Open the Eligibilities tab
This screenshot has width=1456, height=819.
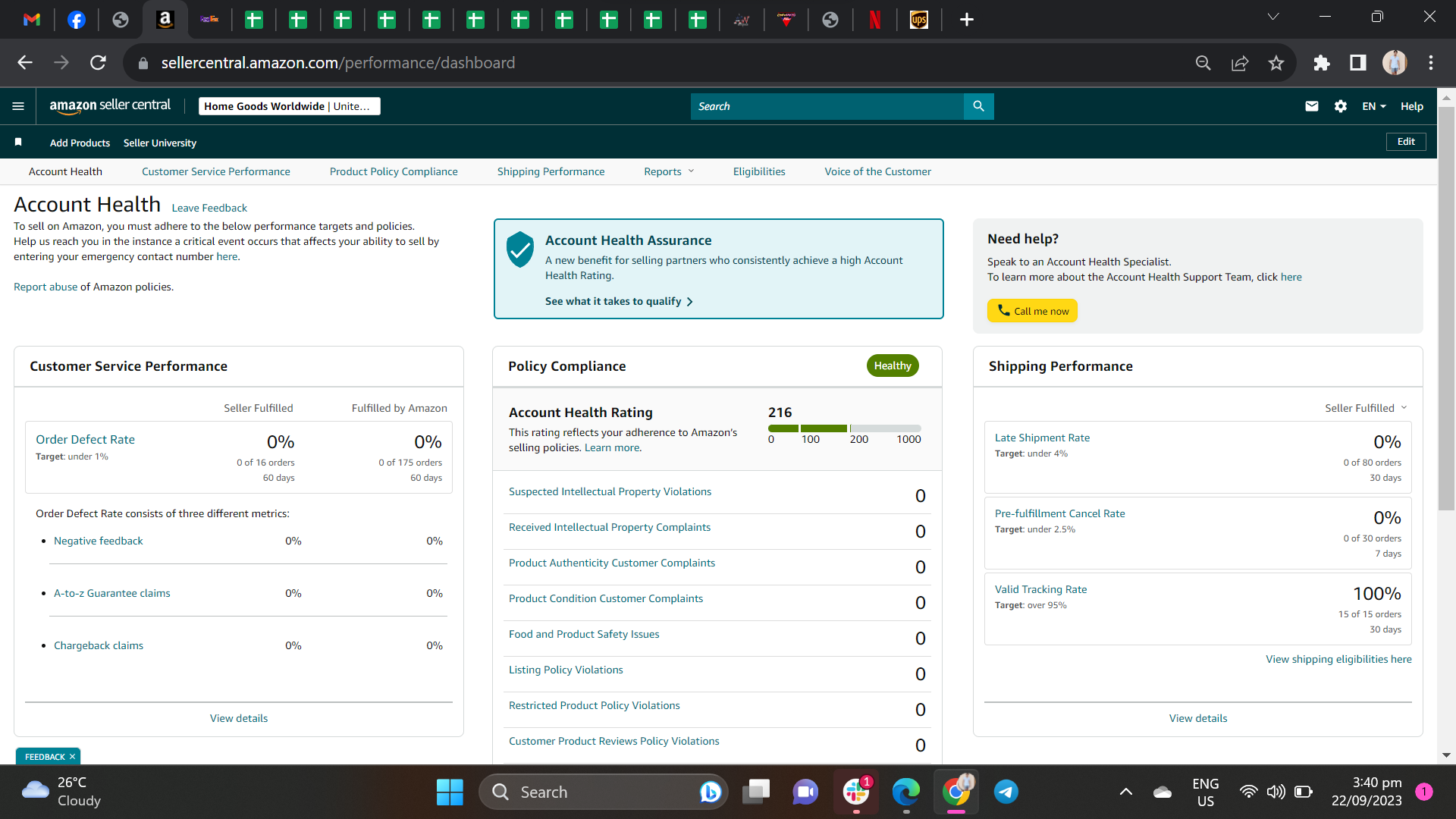pos(759,171)
